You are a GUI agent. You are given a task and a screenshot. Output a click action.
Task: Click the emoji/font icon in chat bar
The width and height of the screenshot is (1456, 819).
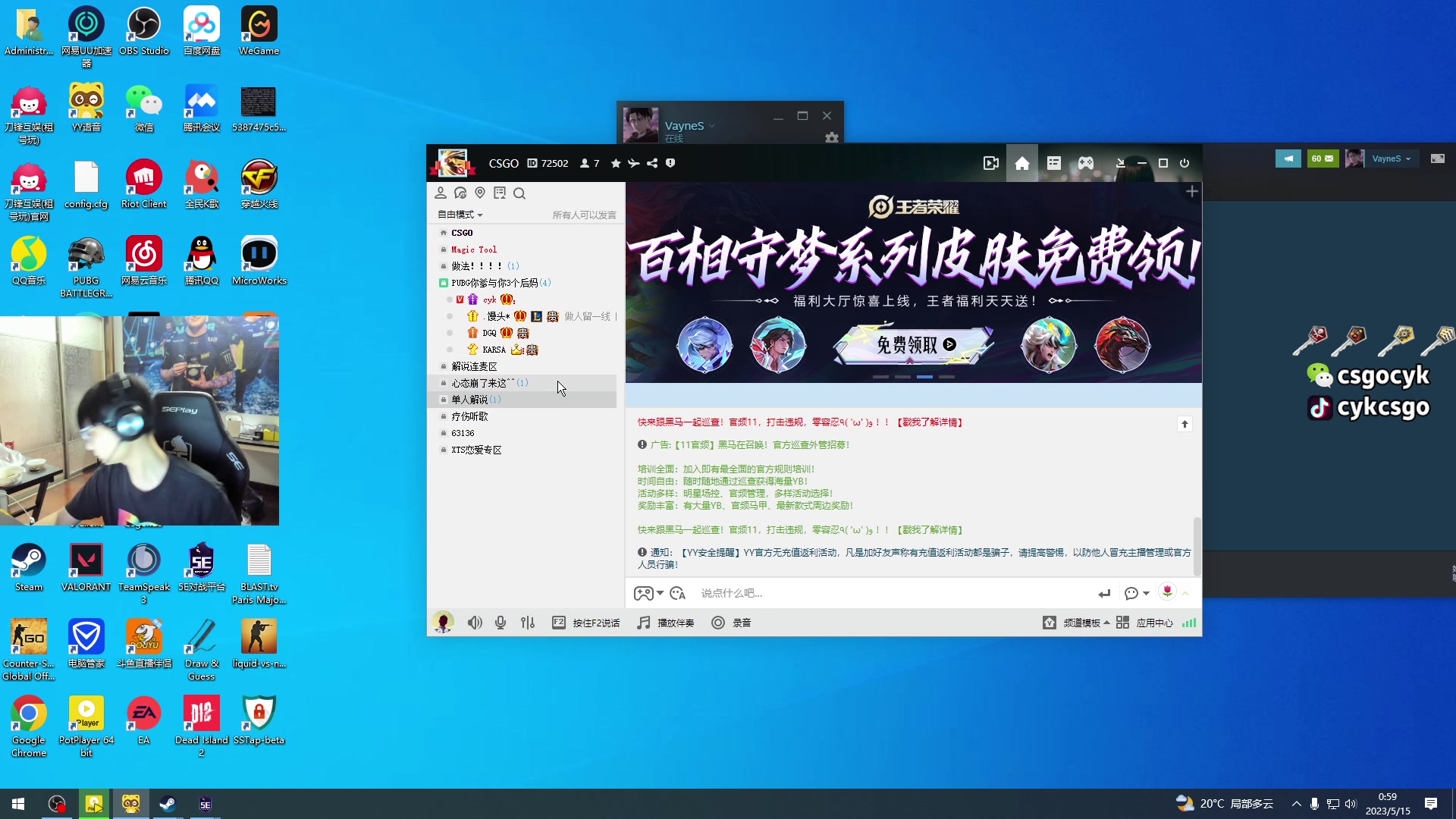click(678, 593)
